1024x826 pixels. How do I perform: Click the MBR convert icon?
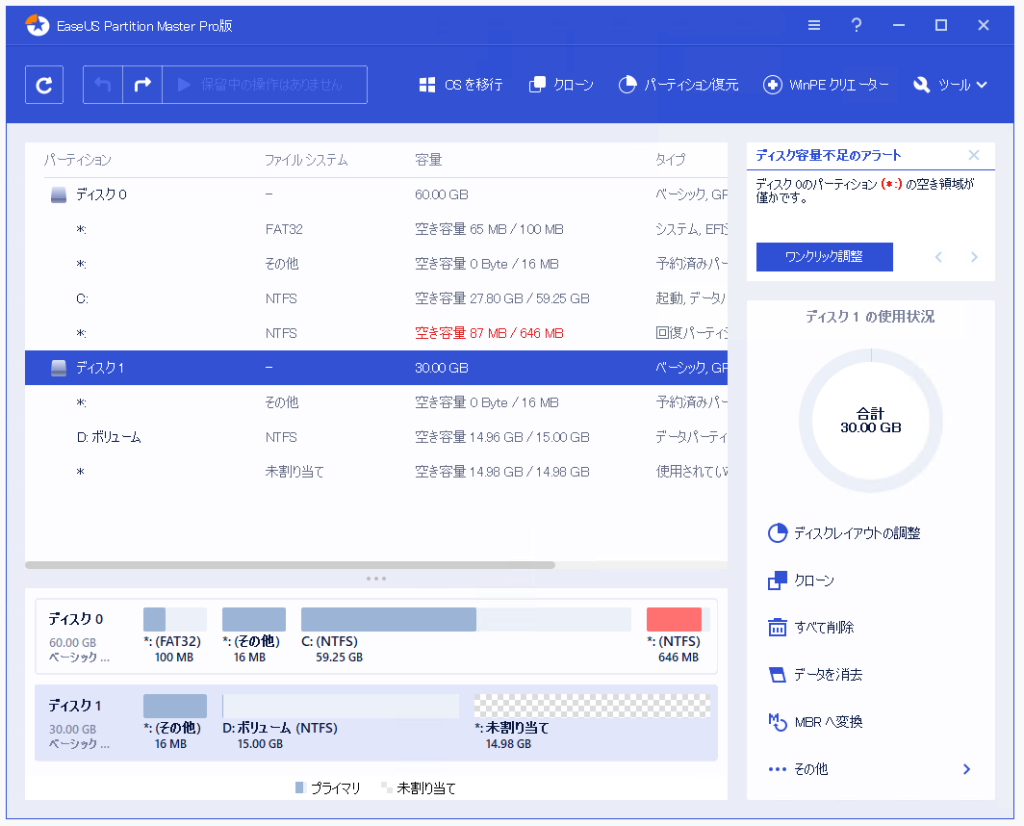[777, 722]
